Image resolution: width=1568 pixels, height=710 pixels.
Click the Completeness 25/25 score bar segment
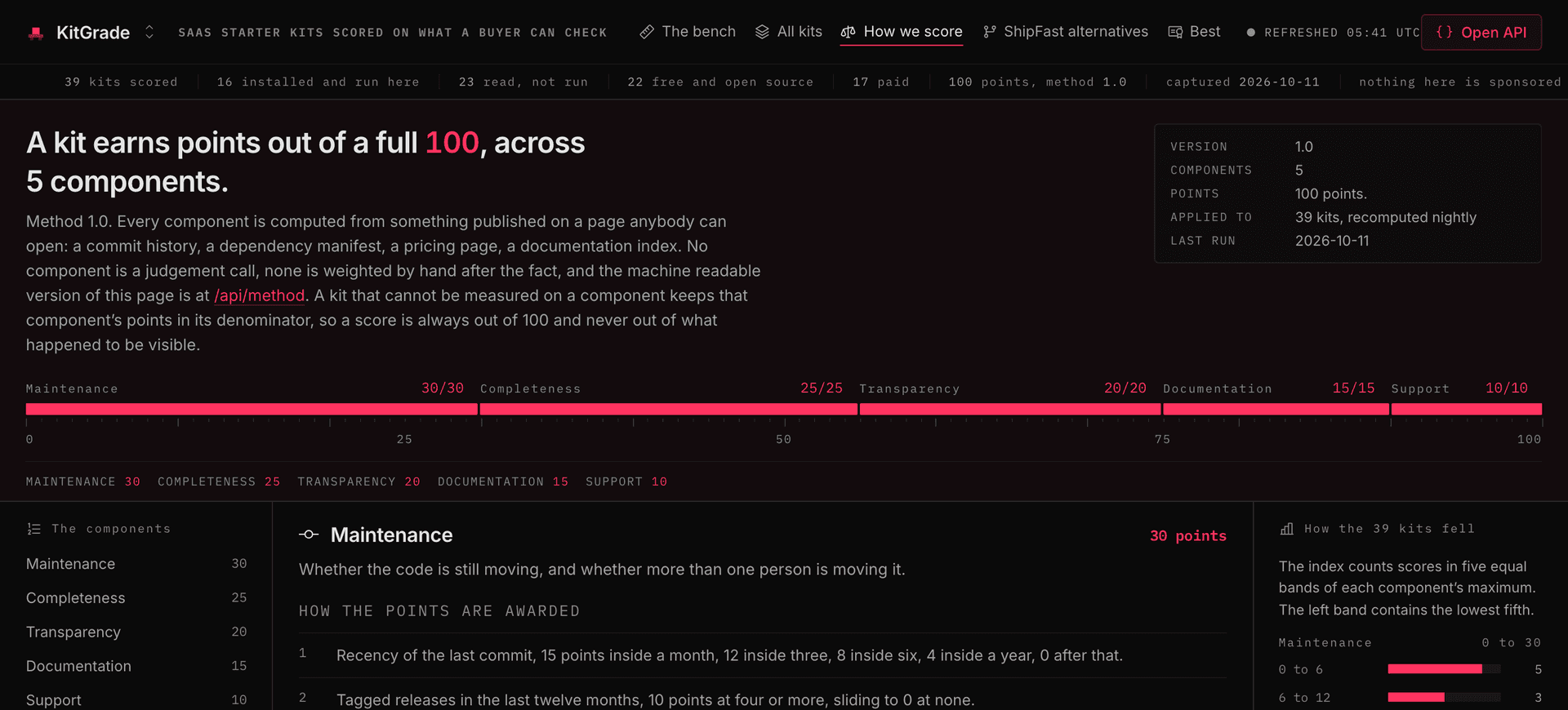pyautogui.click(x=669, y=409)
